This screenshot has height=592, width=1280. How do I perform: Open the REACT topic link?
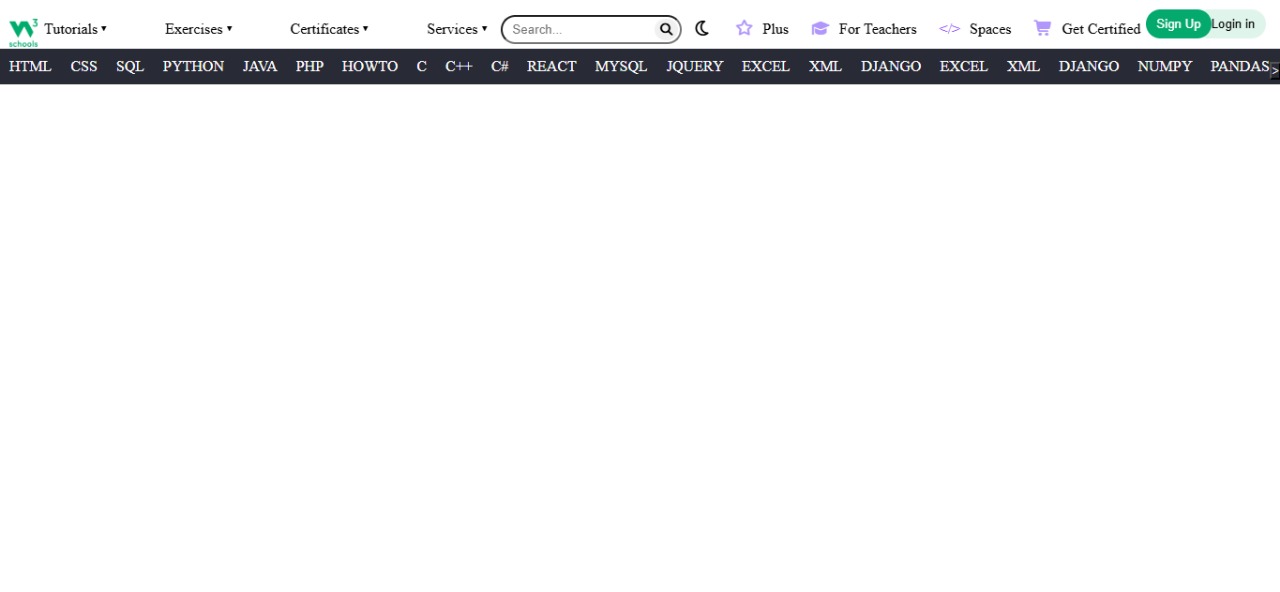551,66
